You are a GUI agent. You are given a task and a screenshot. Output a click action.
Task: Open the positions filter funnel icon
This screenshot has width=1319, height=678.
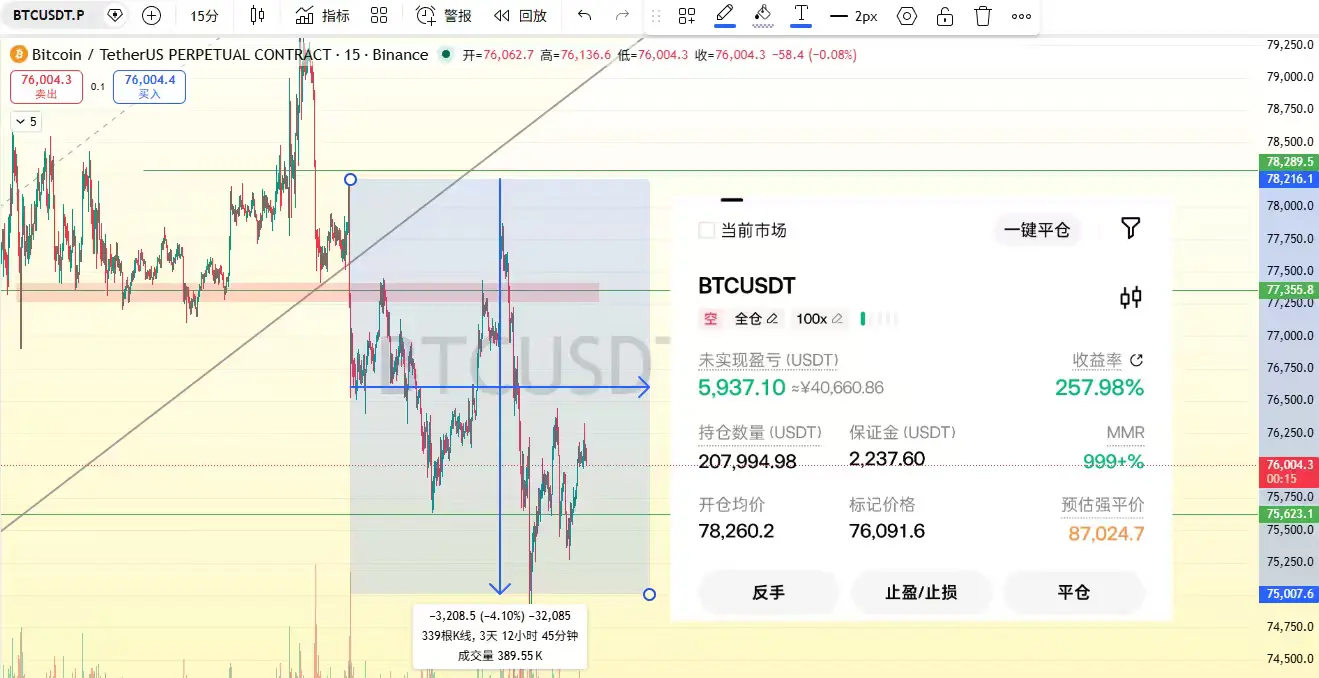point(1130,228)
